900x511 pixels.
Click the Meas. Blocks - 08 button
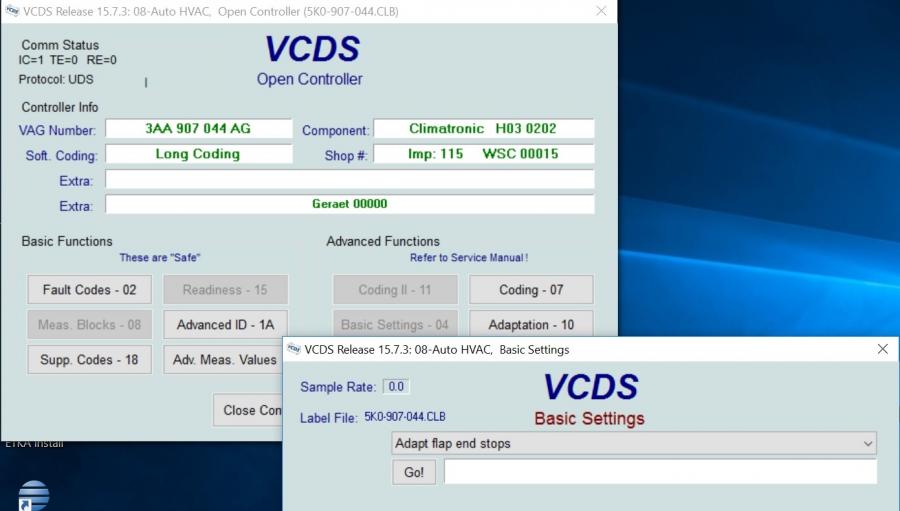click(x=90, y=324)
